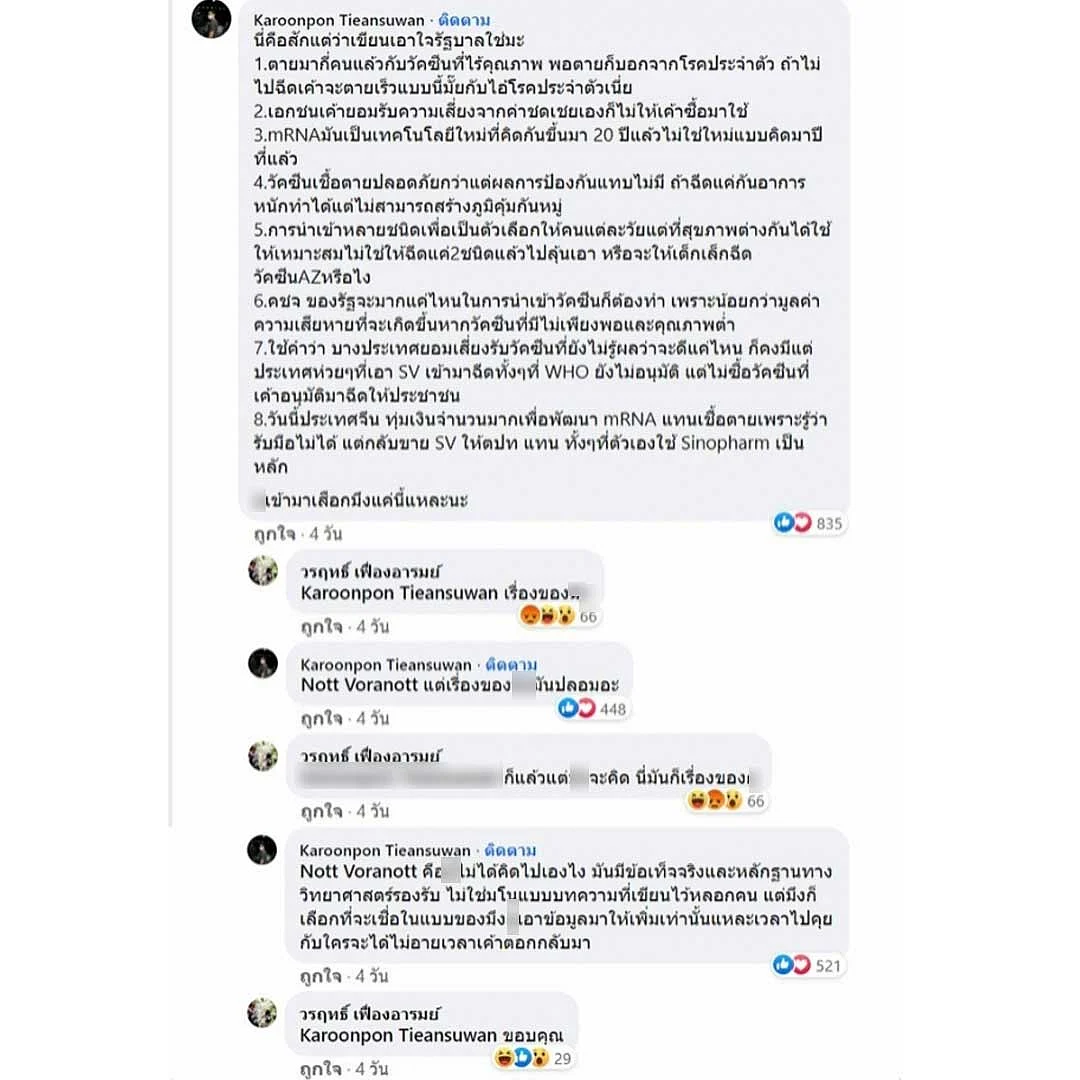Like the final ขอบคุณ reply
This screenshot has width=1080, height=1080.
click(321, 1069)
